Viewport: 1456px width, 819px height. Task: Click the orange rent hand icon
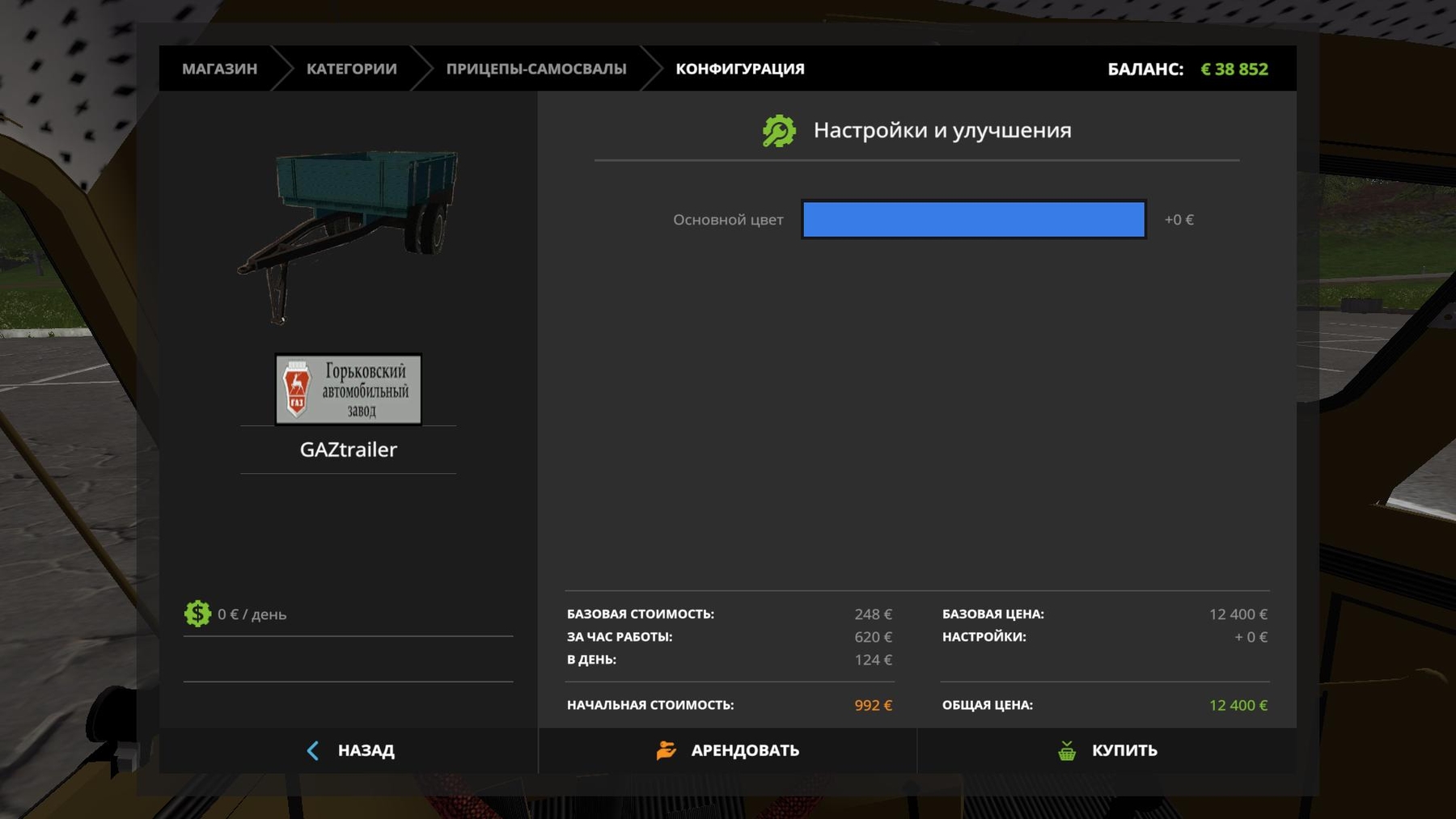(667, 750)
